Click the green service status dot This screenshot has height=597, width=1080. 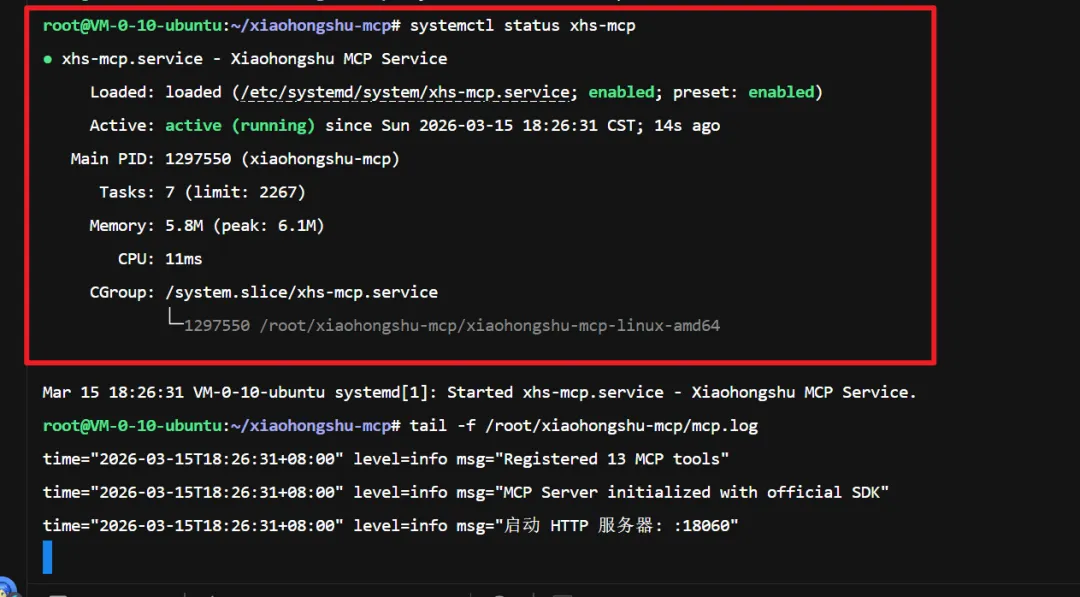(x=48, y=59)
